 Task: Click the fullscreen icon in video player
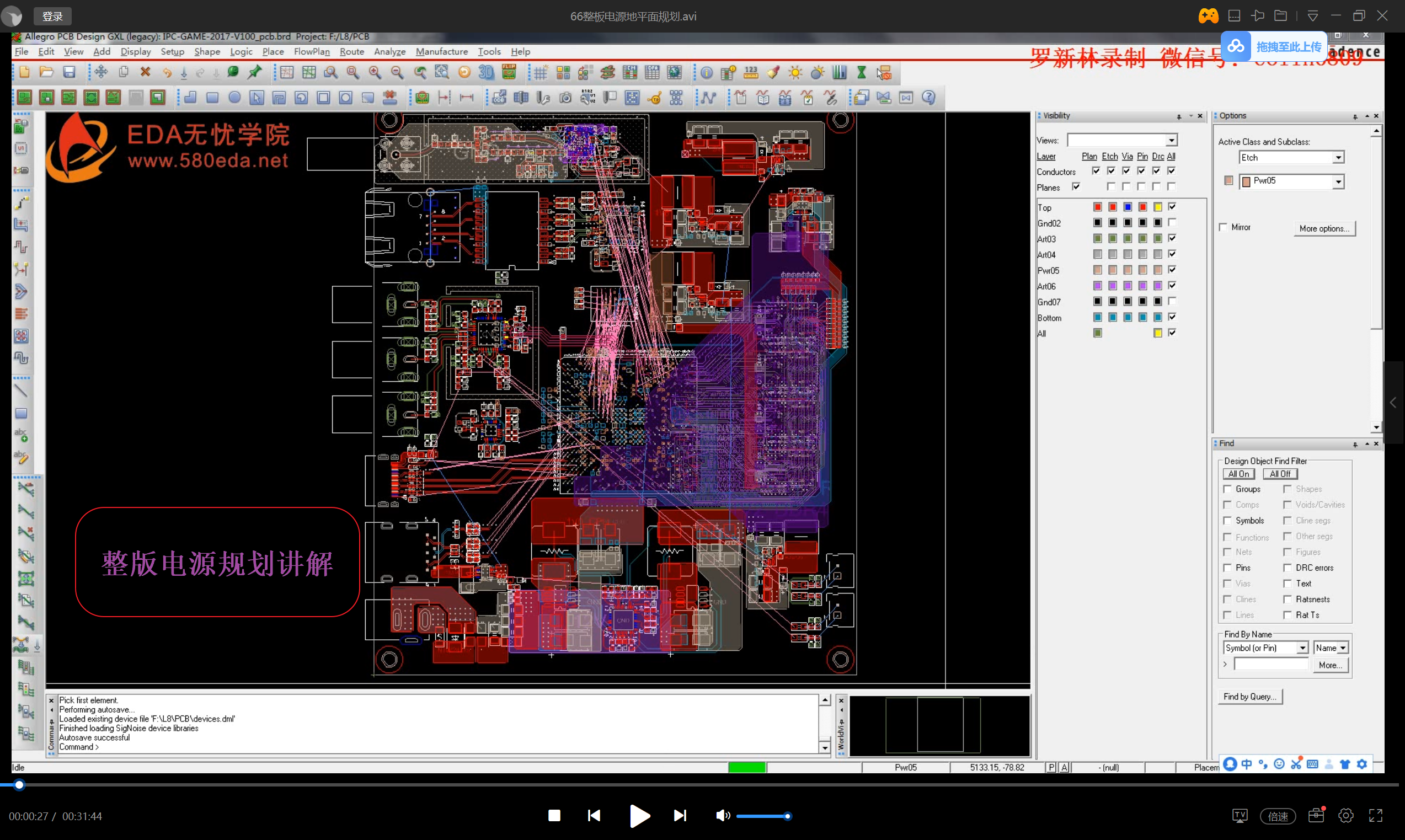coord(1376,815)
